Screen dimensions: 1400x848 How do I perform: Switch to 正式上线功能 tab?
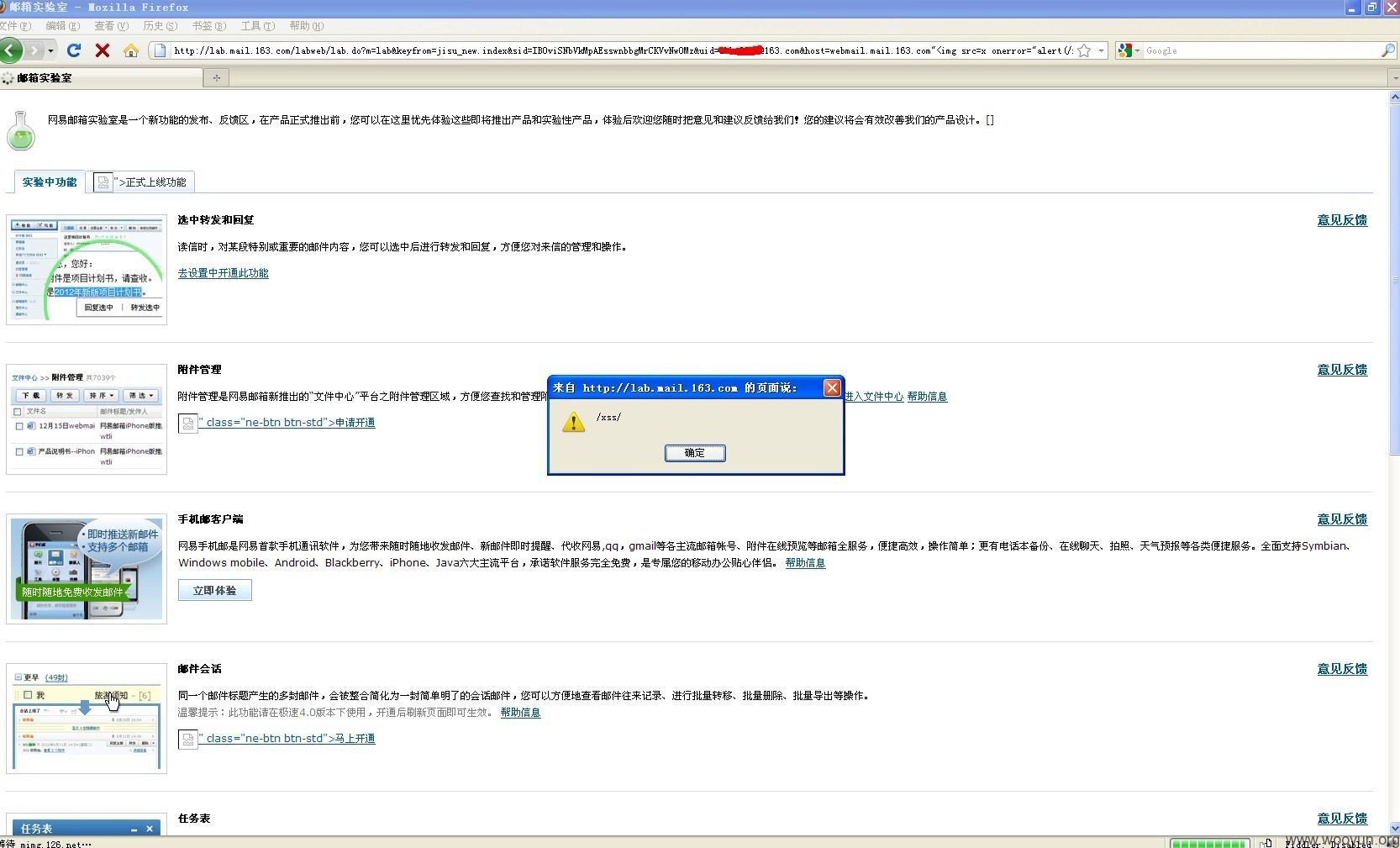pyautogui.click(x=141, y=182)
